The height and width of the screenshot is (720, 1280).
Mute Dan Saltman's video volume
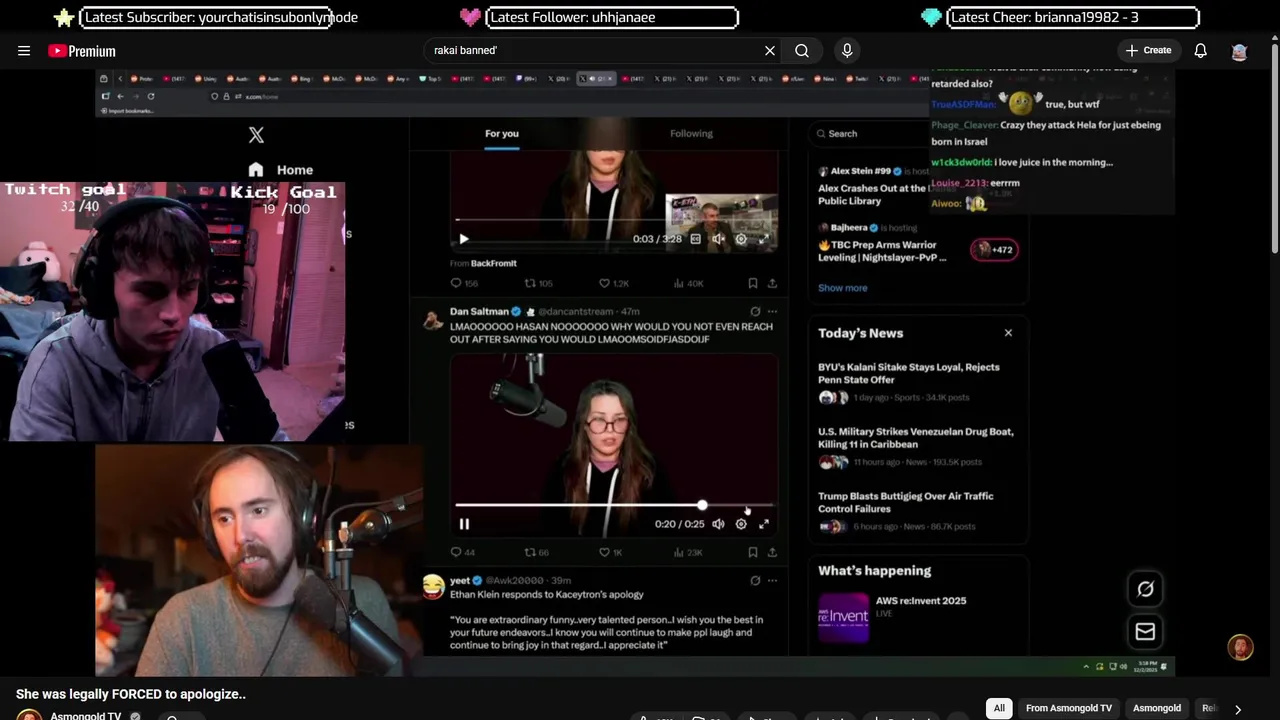[x=718, y=524]
